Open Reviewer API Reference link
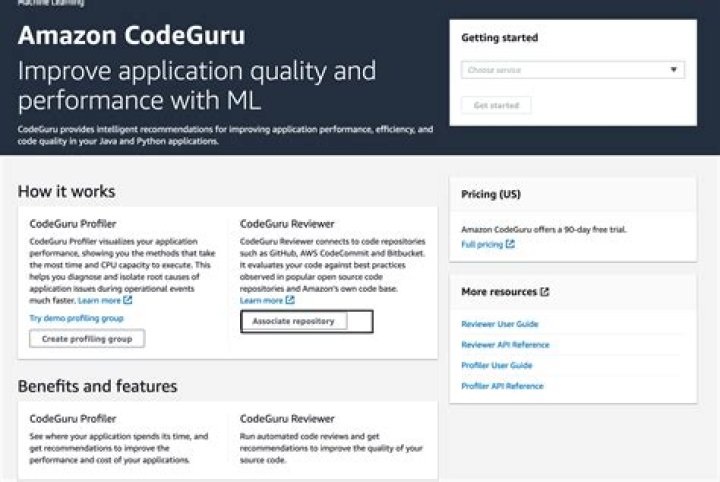Viewport: 720px width, 482px height. coord(505,345)
